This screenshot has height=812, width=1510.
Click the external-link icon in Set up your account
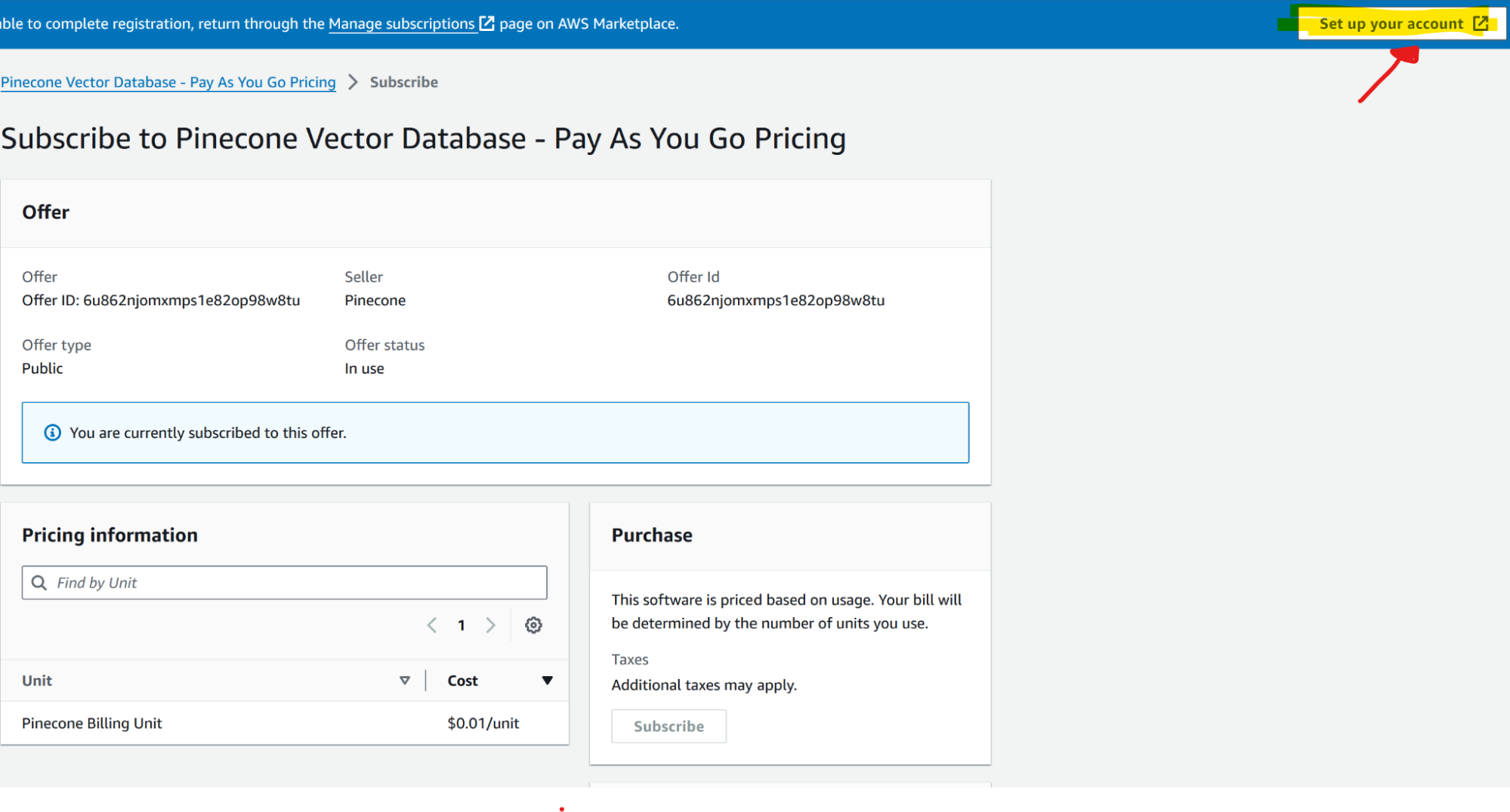tap(1481, 23)
